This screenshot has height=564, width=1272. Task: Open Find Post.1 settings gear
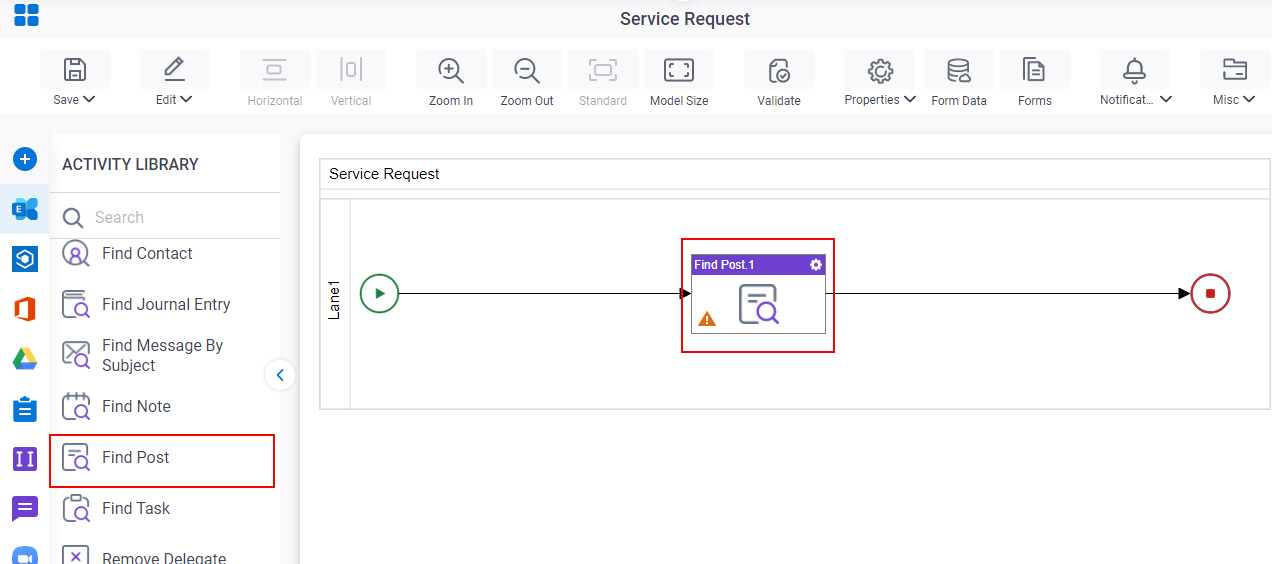click(816, 264)
